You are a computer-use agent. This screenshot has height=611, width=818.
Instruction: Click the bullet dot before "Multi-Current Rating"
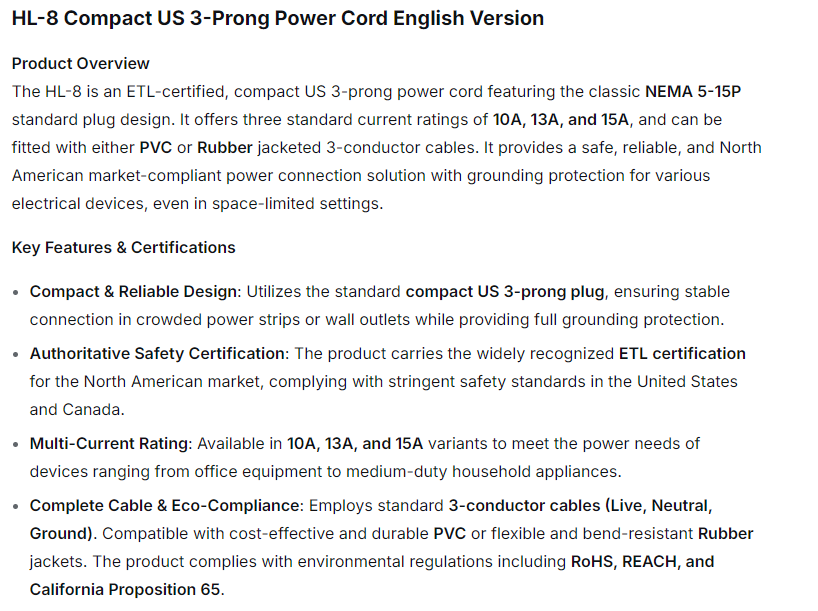click(x=14, y=444)
